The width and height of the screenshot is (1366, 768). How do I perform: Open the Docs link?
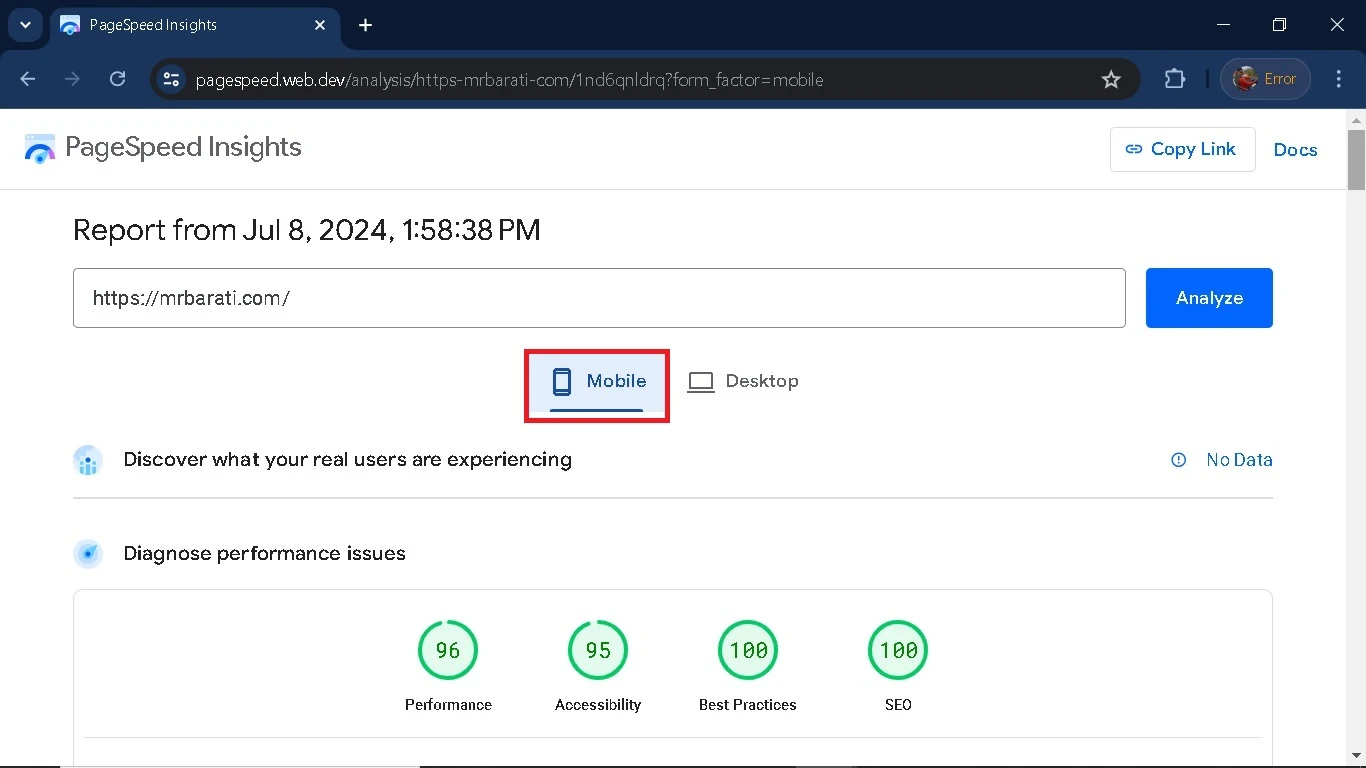tap(1295, 150)
